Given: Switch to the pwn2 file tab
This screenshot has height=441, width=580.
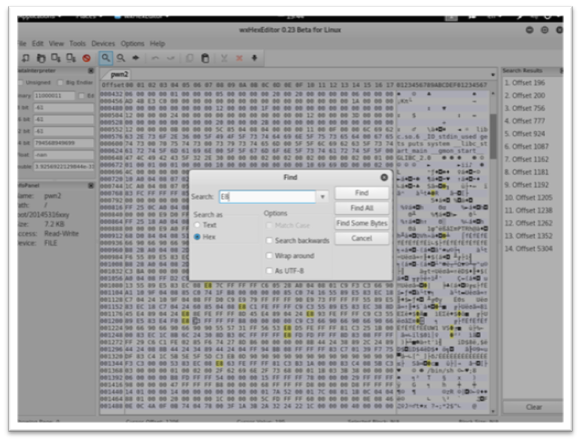Looking at the screenshot, I should (x=117, y=74).
